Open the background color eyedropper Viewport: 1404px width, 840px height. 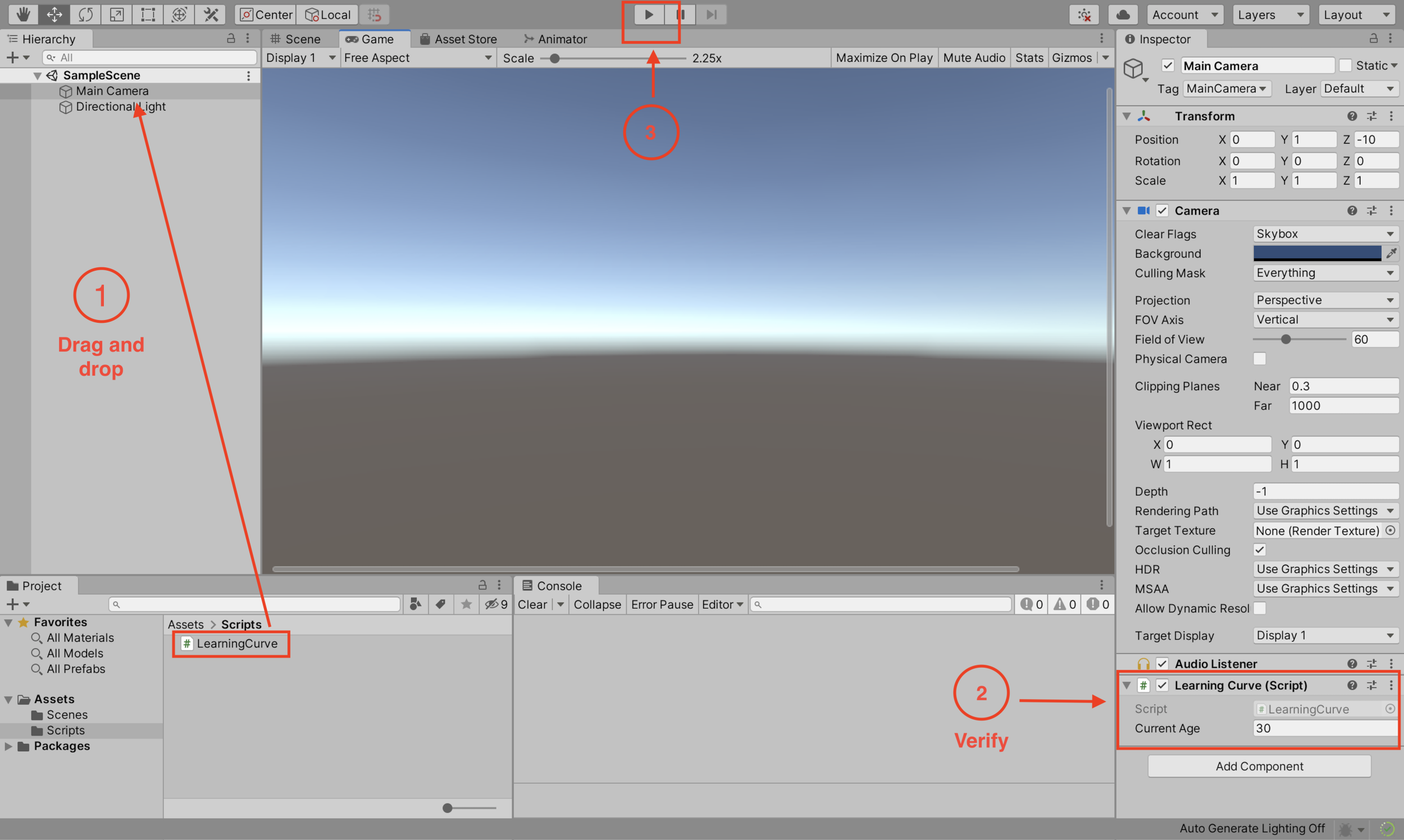point(1392,253)
